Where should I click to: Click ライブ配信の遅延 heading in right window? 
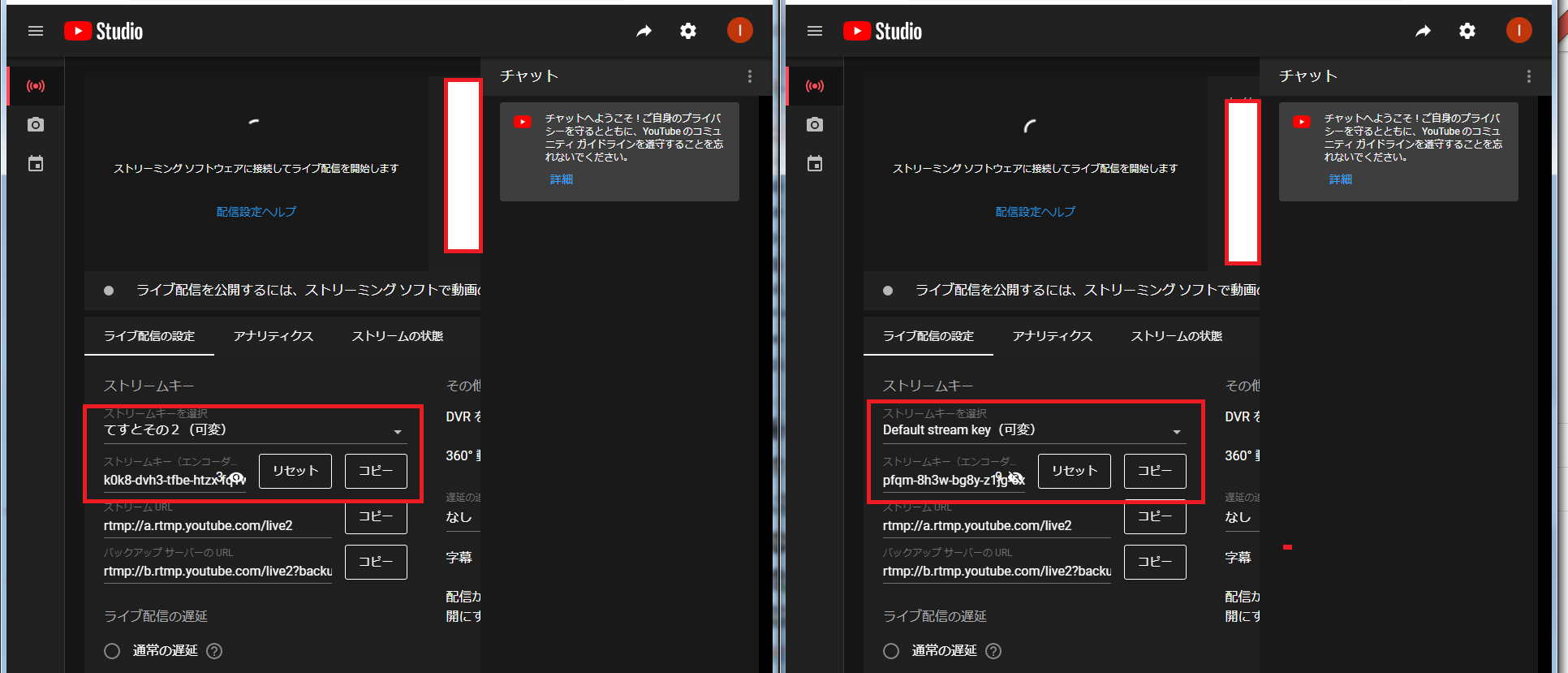coord(935,616)
